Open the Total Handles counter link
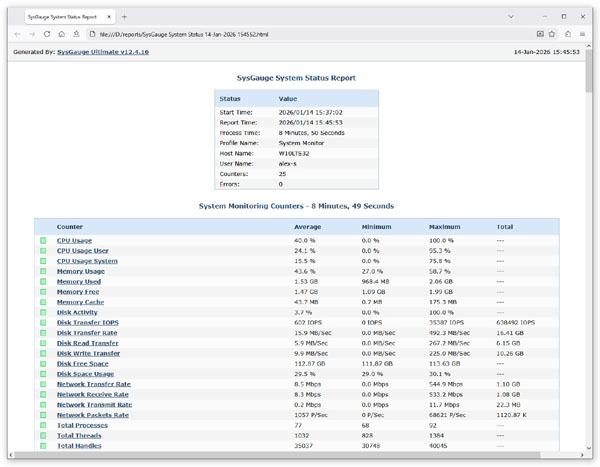 [79, 446]
